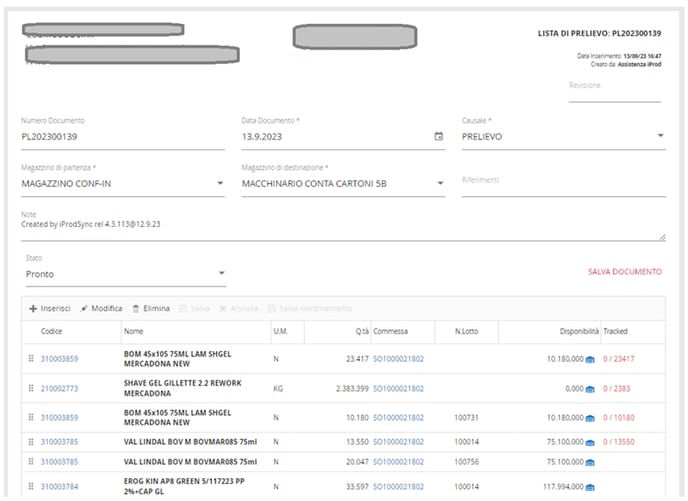Grab drag handle of row 310003784
The height and width of the screenshot is (501, 688).
click(31, 486)
